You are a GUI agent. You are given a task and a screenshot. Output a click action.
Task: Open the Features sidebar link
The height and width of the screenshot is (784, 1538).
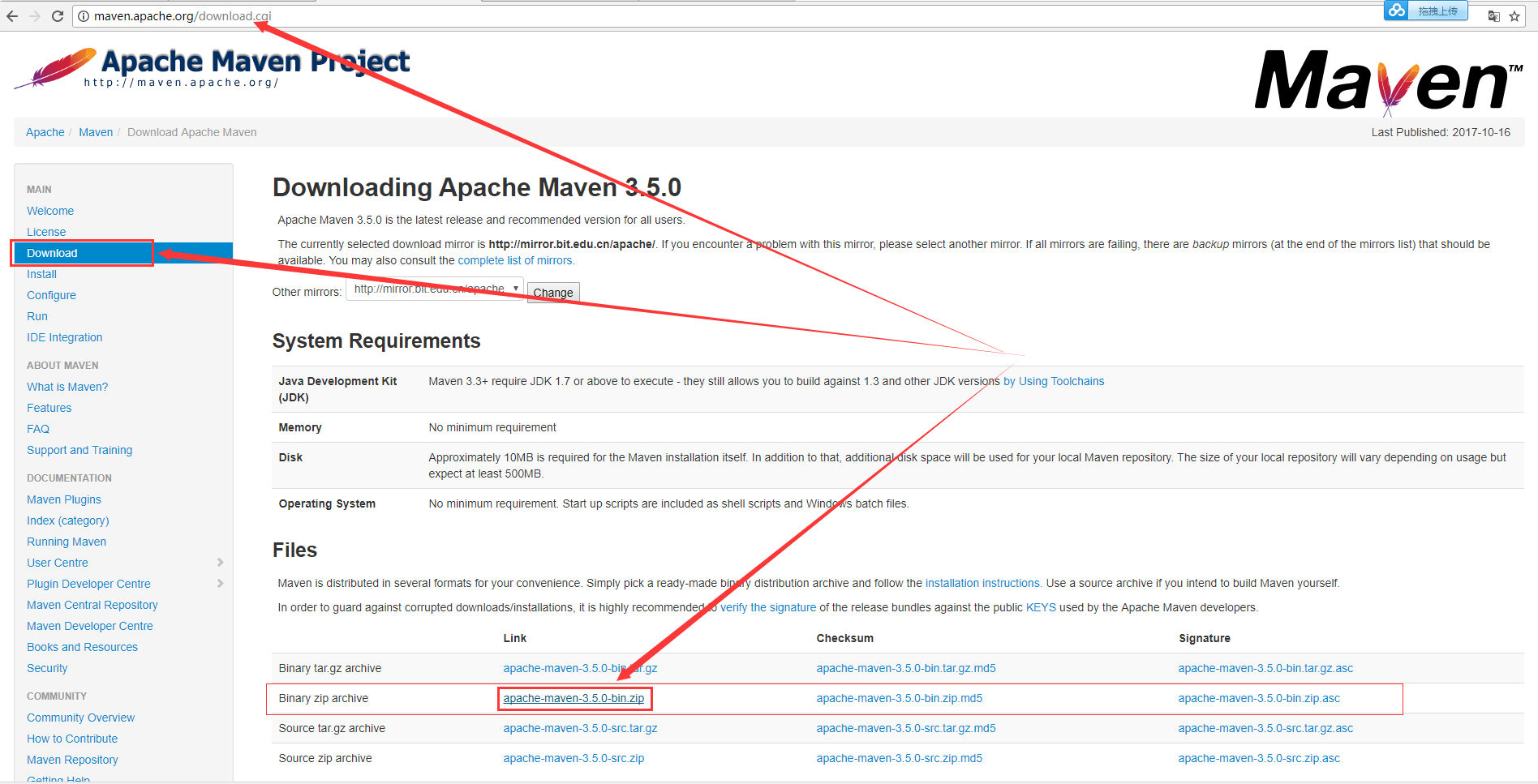click(x=49, y=408)
